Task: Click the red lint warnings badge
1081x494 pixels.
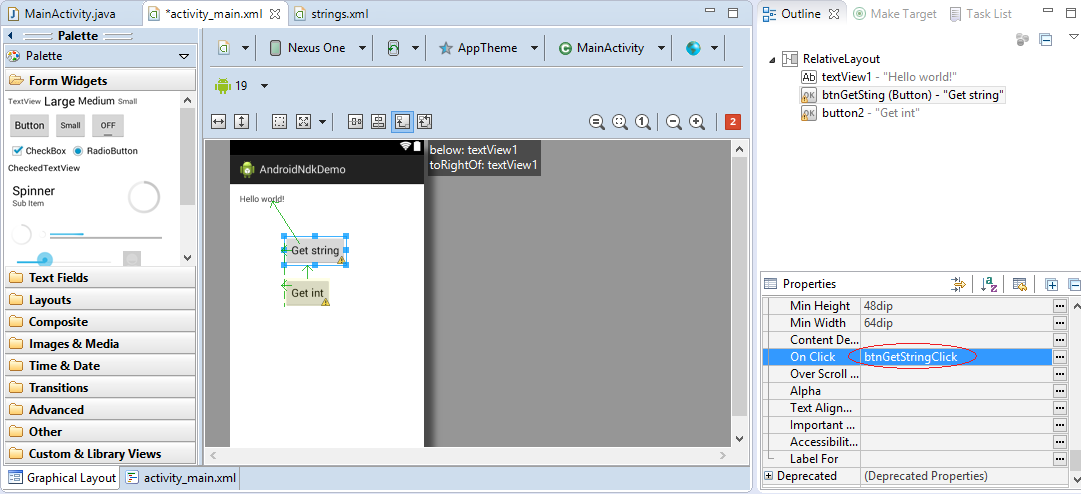Action: [732, 122]
